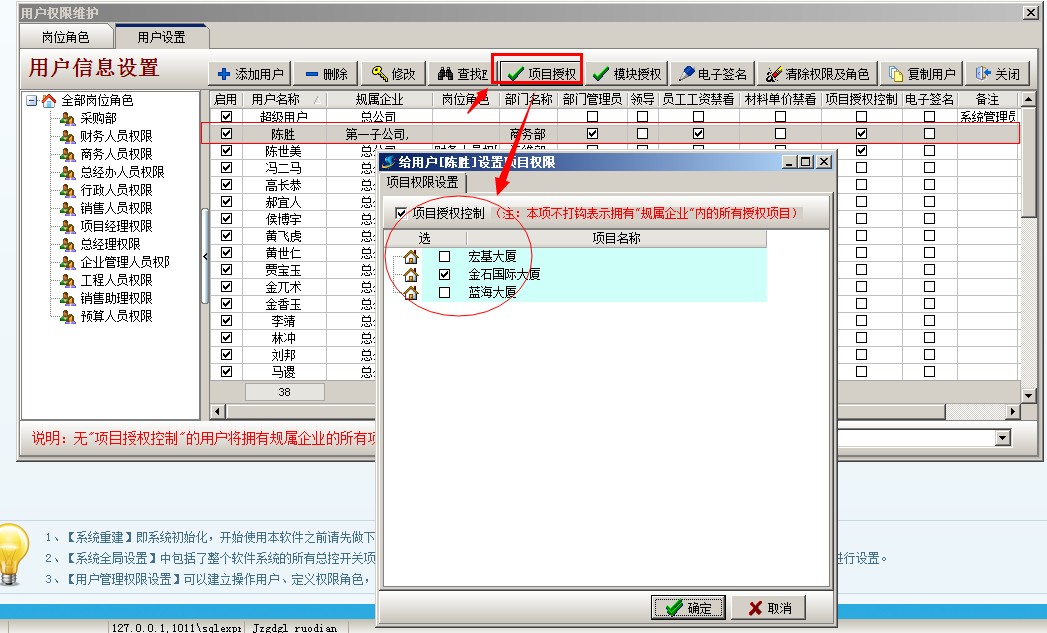Image resolution: width=1047 pixels, height=633 pixels.
Task: Select the 项目权限设置 tab in dialog
Action: pyautogui.click(x=422, y=182)
